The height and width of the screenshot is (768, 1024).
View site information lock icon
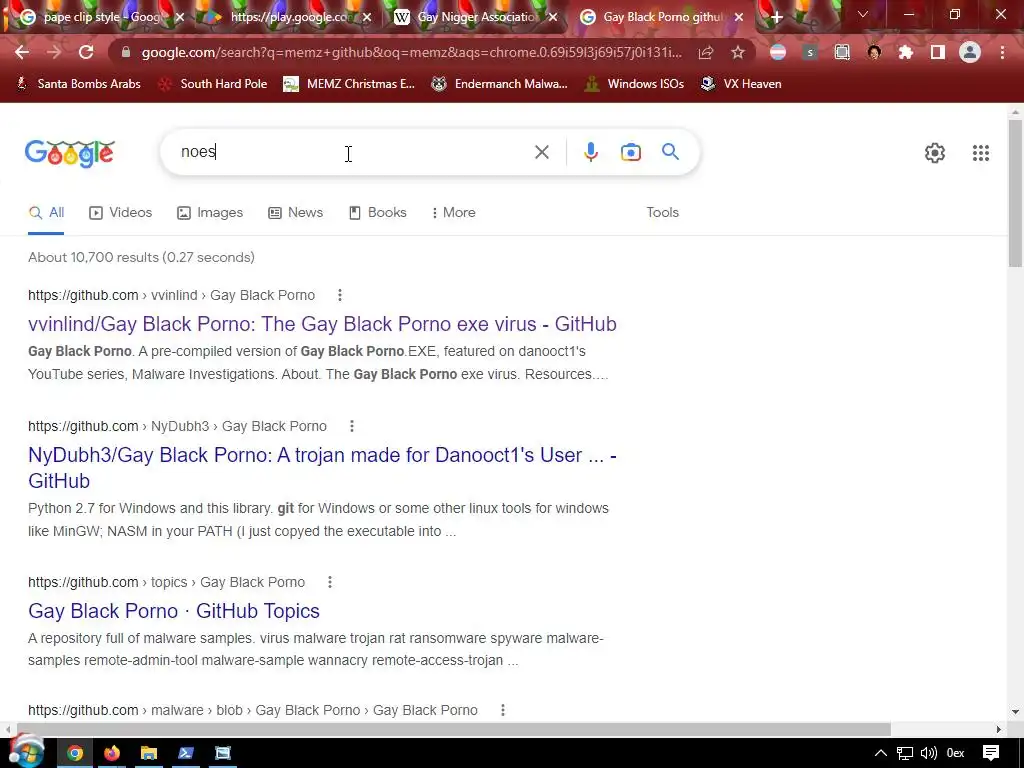click(126, 53)
